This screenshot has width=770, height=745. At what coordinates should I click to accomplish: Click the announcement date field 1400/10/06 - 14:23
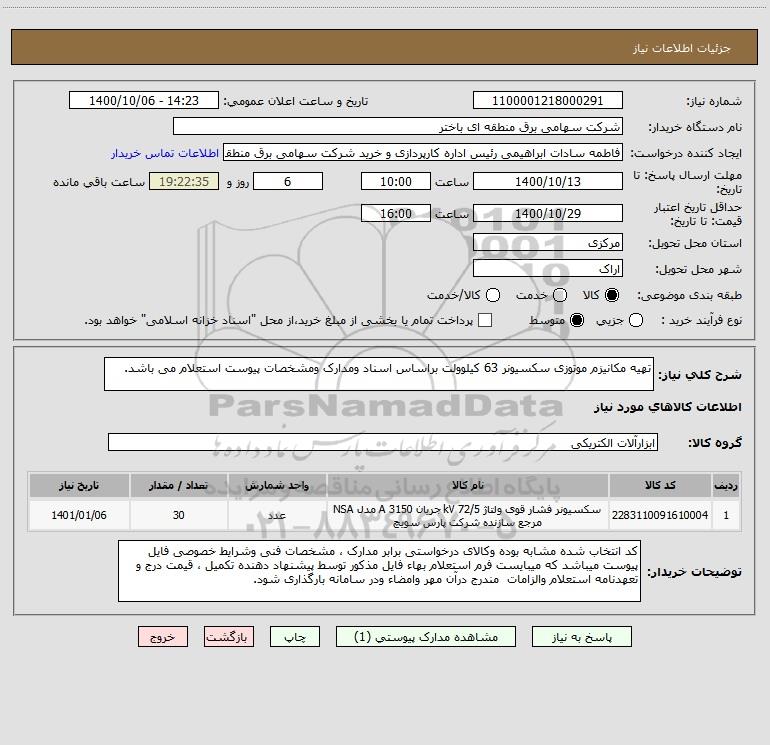[x=144, y=101]
